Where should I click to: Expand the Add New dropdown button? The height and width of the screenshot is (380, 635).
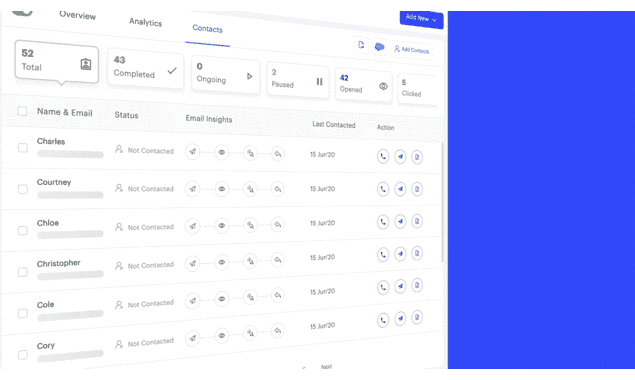click(x=421, y=19)
